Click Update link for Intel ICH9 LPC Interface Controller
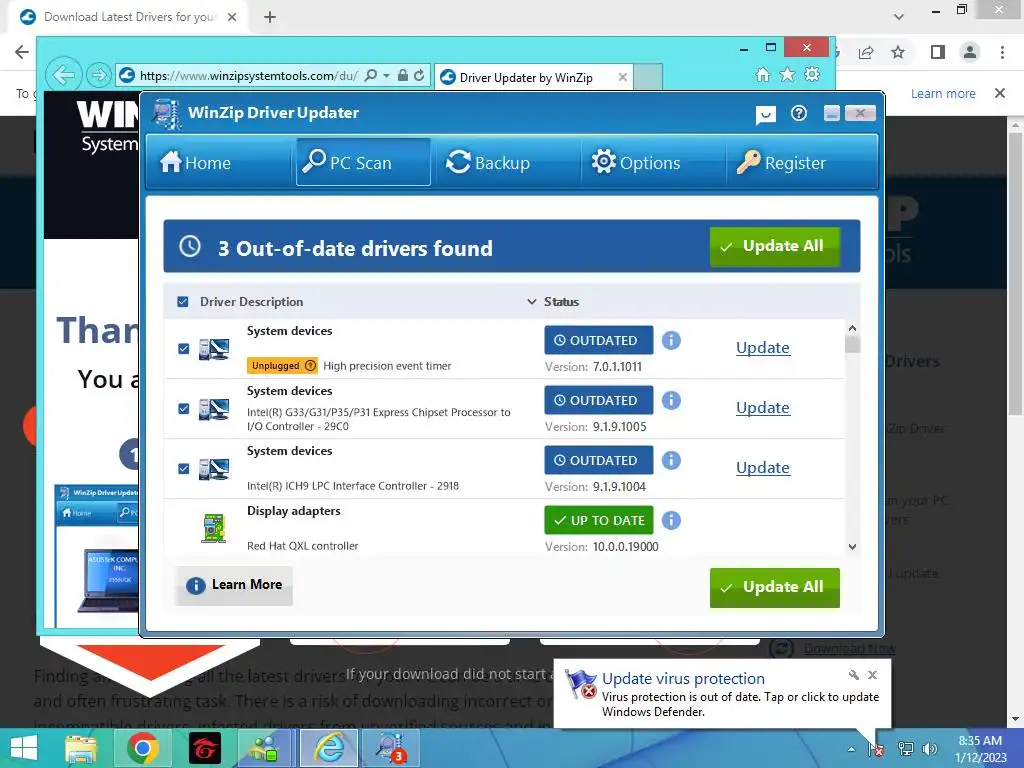Image resolution: width=1024 pixels, height=768 pixels. pos(762,468)
